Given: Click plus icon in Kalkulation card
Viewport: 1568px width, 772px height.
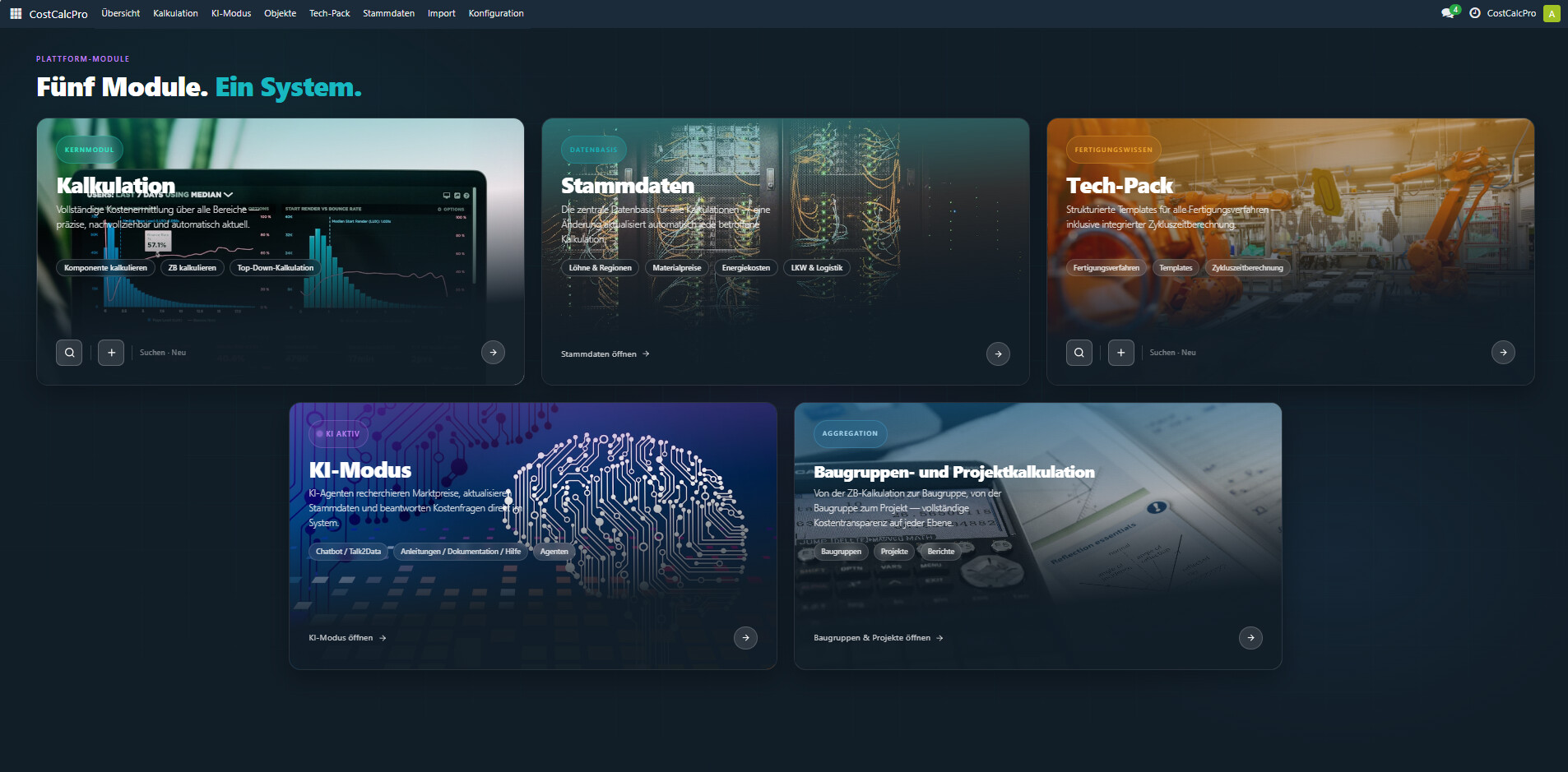Looking at the screenshot, I should (111, 353).
